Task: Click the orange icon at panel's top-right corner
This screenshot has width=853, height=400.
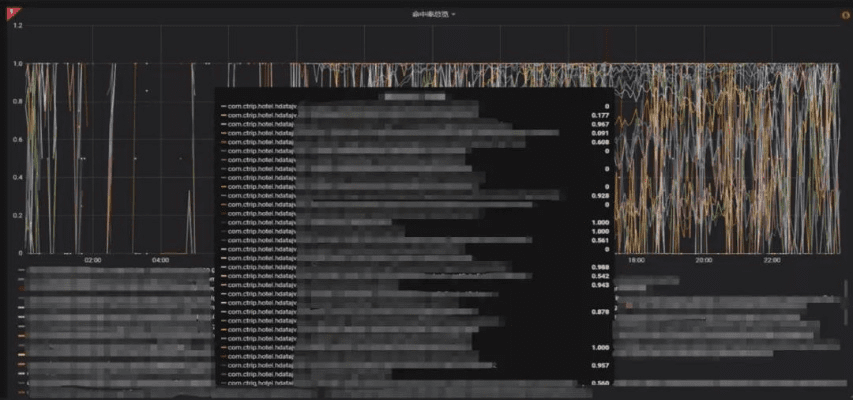Action: coord(844,15)
